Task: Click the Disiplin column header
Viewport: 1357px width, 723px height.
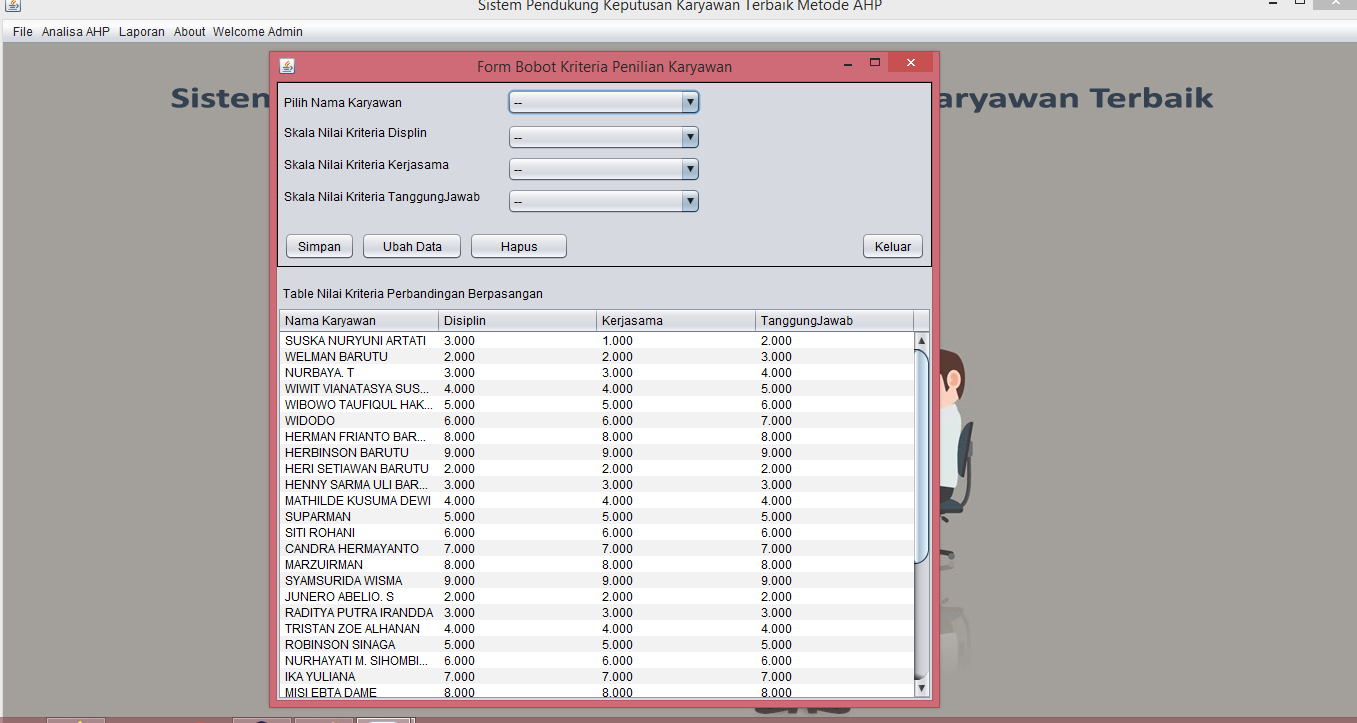Action: pos(516,320)
